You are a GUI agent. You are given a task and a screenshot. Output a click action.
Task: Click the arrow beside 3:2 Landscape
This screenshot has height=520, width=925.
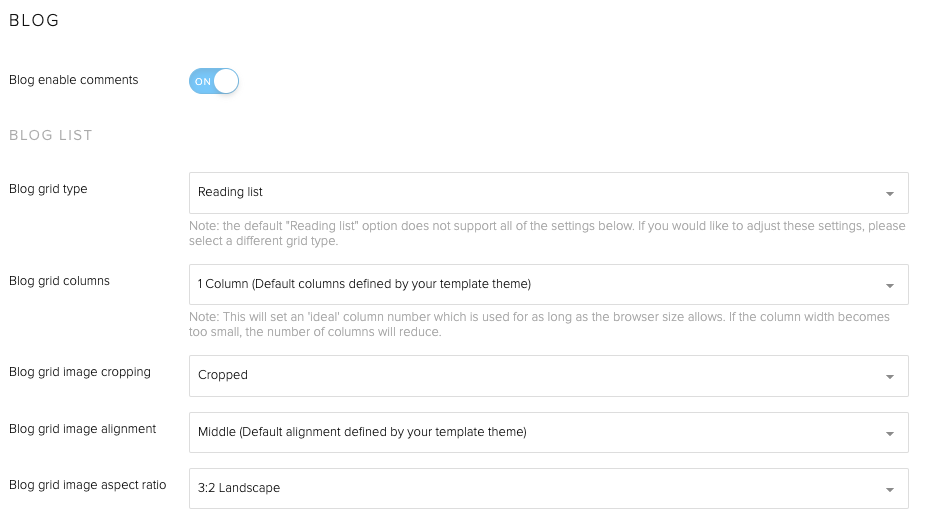pos(889,490)
